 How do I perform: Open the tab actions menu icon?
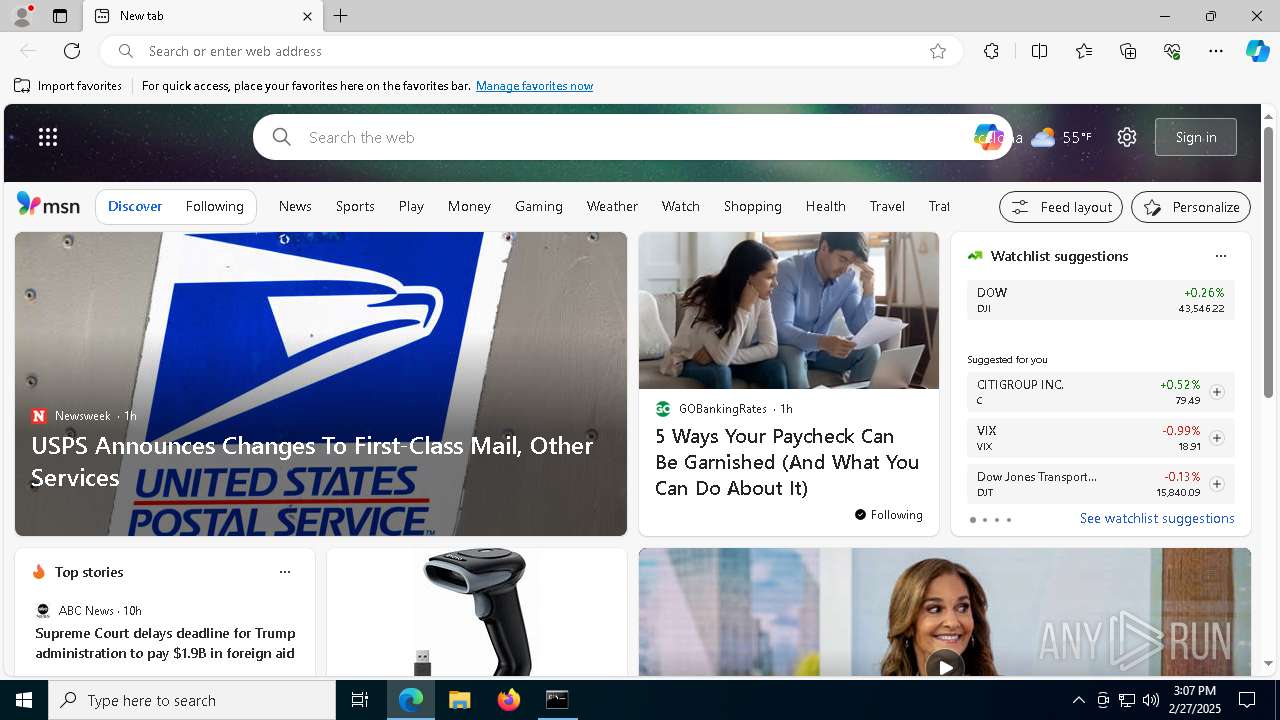60,16
